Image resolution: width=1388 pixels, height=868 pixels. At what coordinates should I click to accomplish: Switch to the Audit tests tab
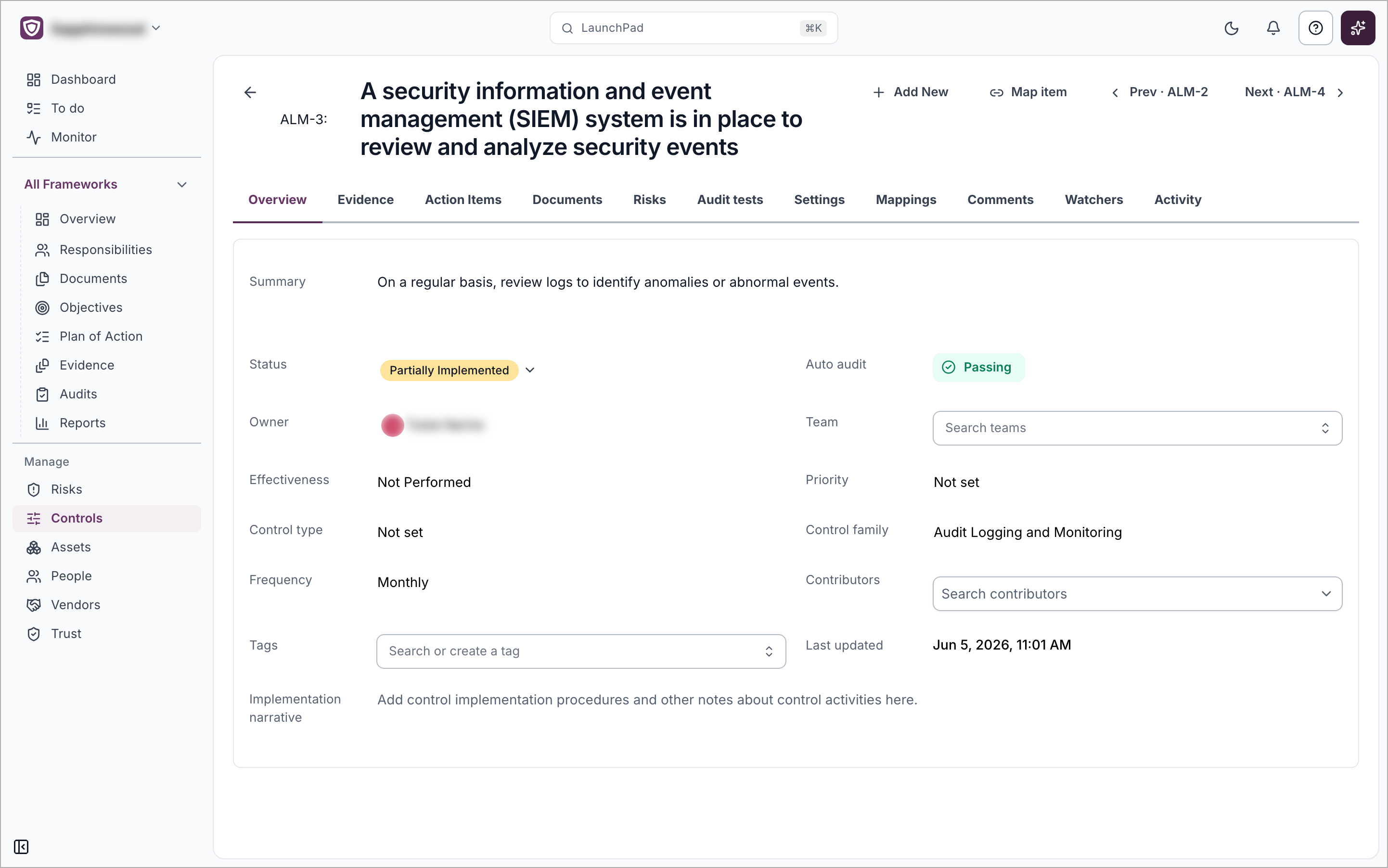click(x=730, y=200)
